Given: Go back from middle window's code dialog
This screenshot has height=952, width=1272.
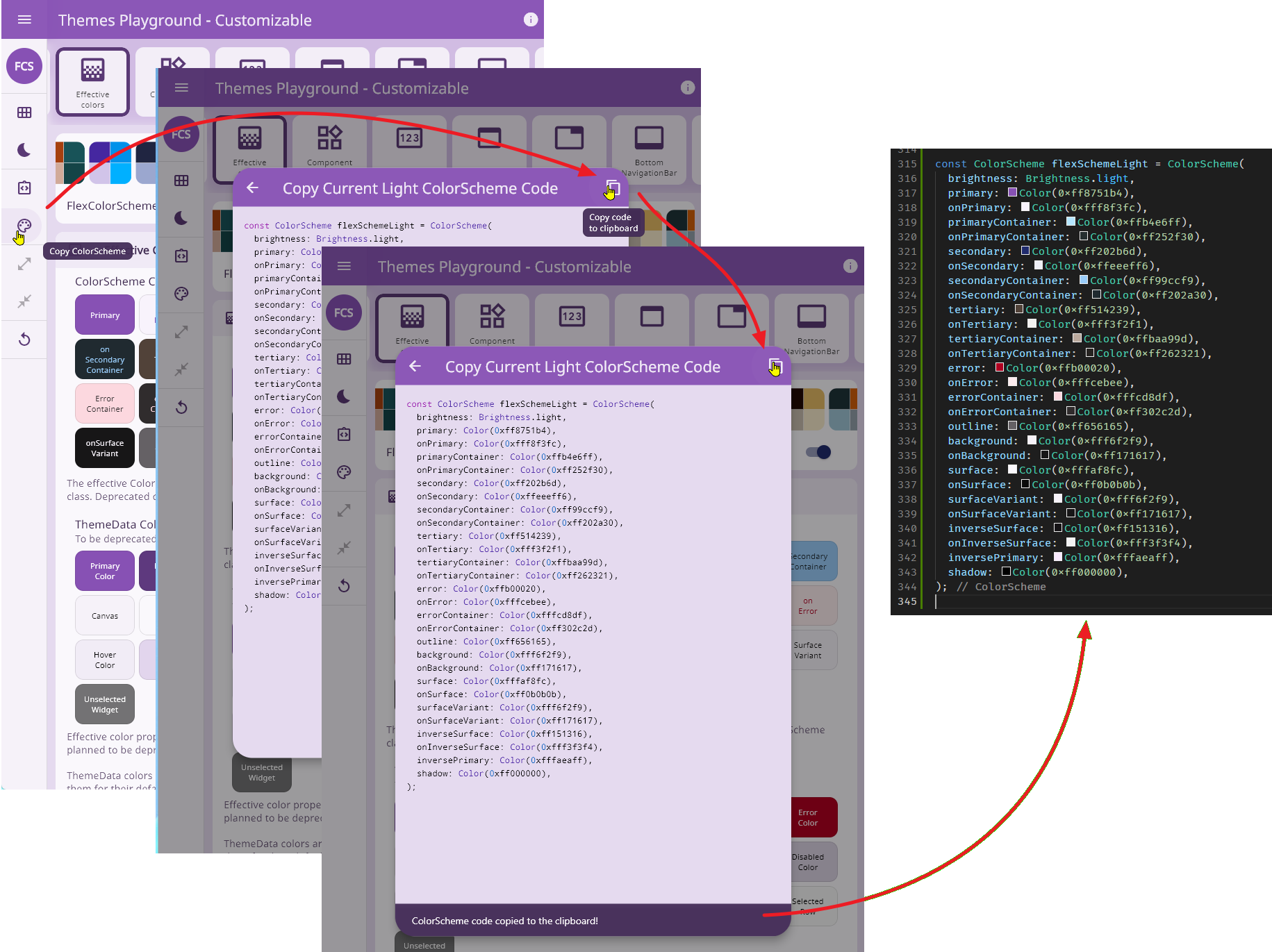Looking at the screenshot, I should point(252,187).
